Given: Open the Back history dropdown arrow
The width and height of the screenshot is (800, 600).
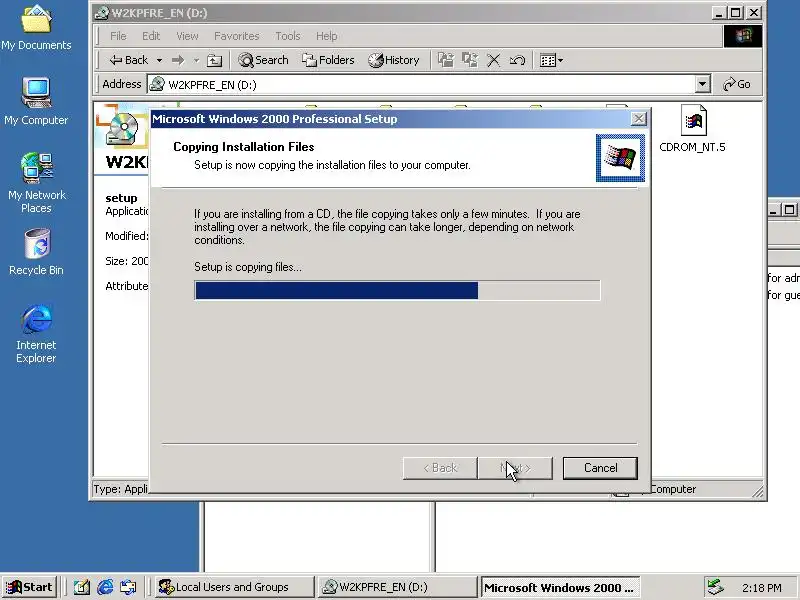Looking at the screenshot, I should 159,60.
